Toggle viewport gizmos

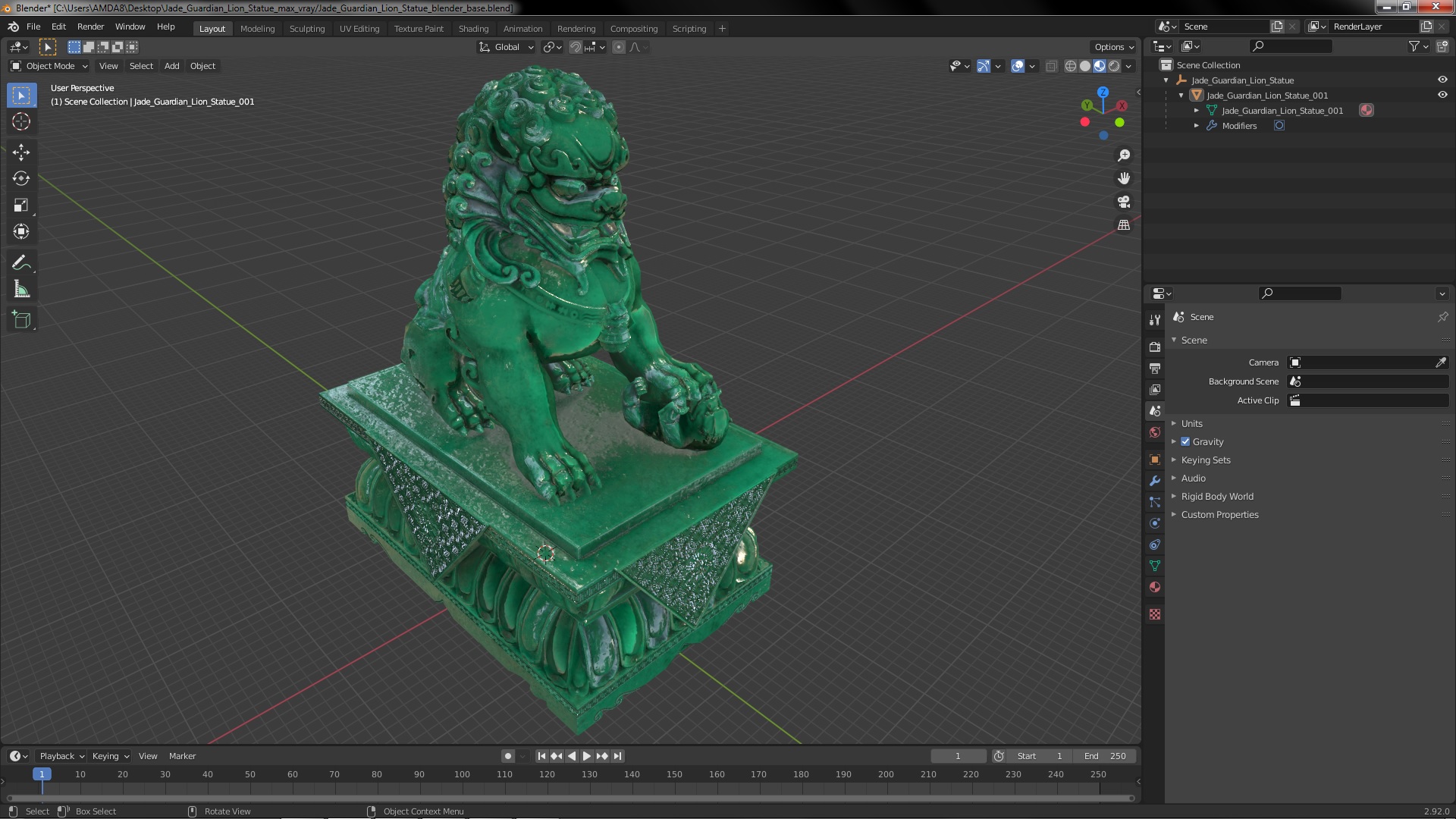tap(984, 66)
